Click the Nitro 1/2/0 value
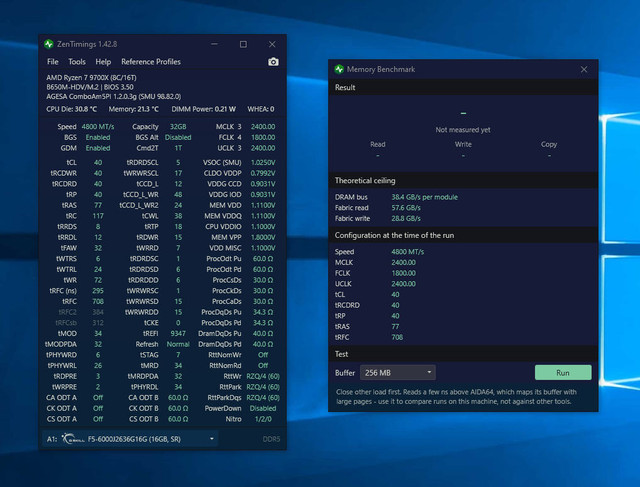This screenshot has width=640, height=487. coord(263,419)
